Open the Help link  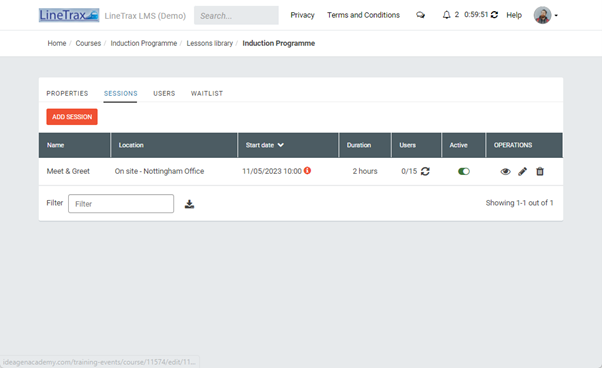pyautogui.click(x=514, y=15)
